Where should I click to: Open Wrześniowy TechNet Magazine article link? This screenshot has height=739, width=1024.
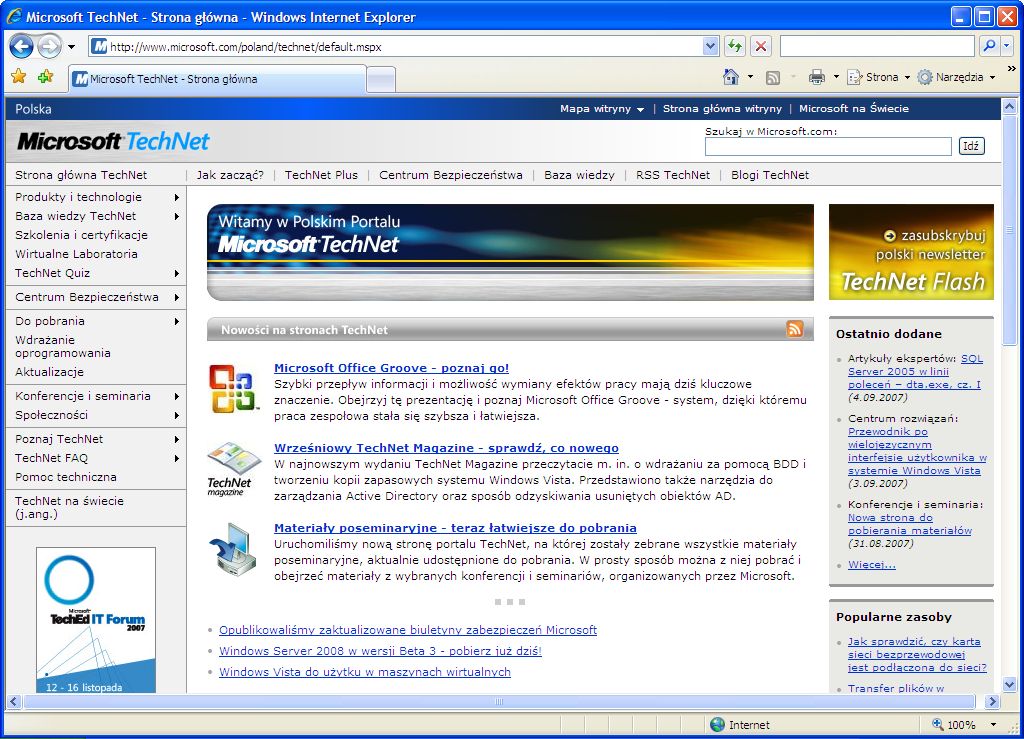point(446,448)
